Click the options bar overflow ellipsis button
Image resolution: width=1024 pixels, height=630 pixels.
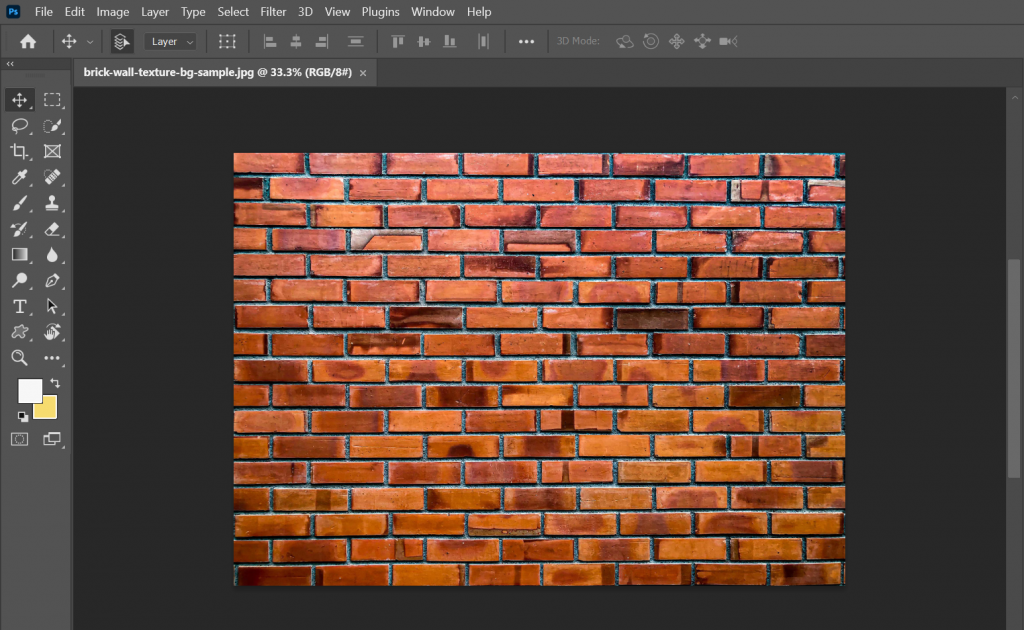[527, 41]
